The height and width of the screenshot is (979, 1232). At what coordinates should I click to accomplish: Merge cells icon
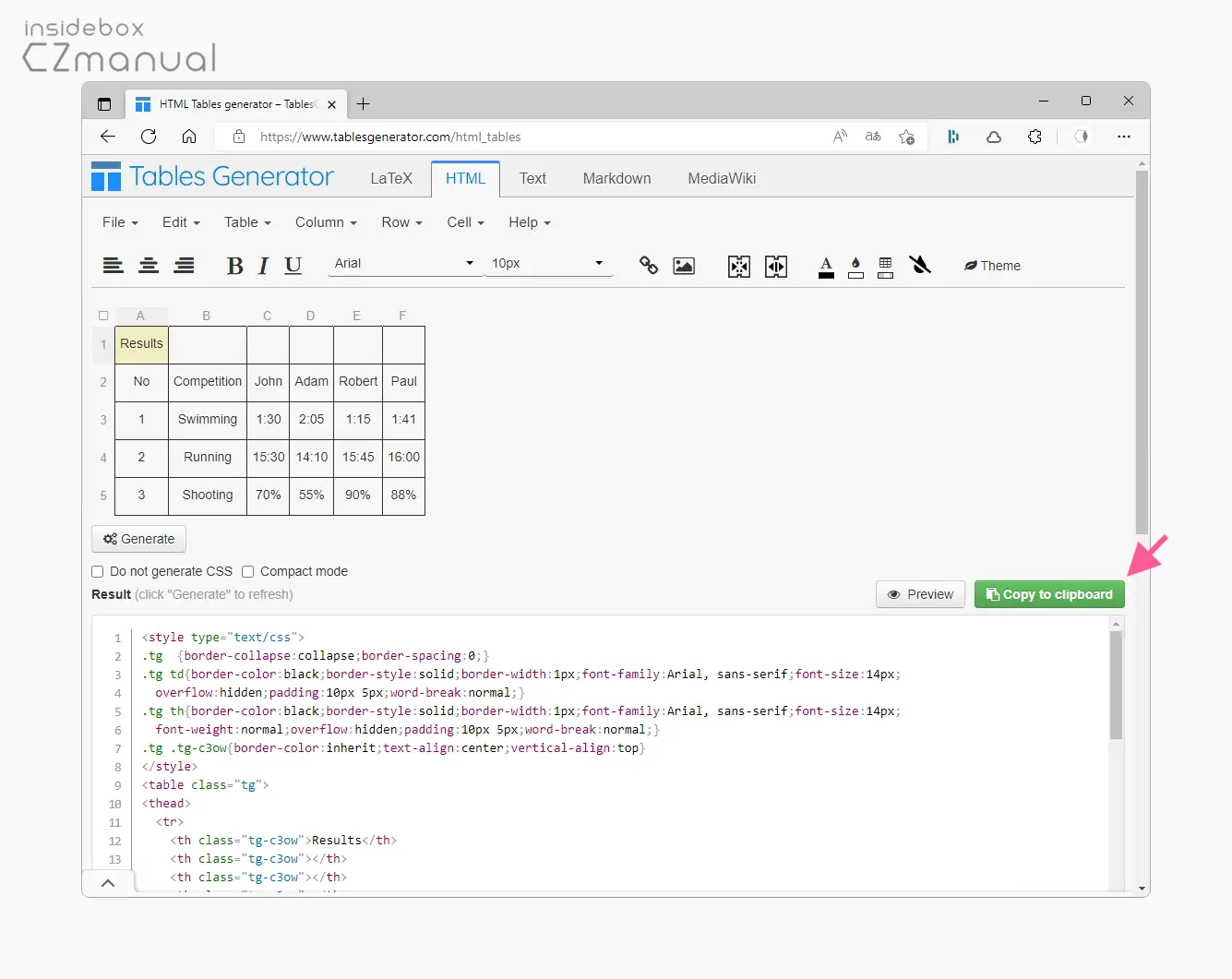pos(739,267)
